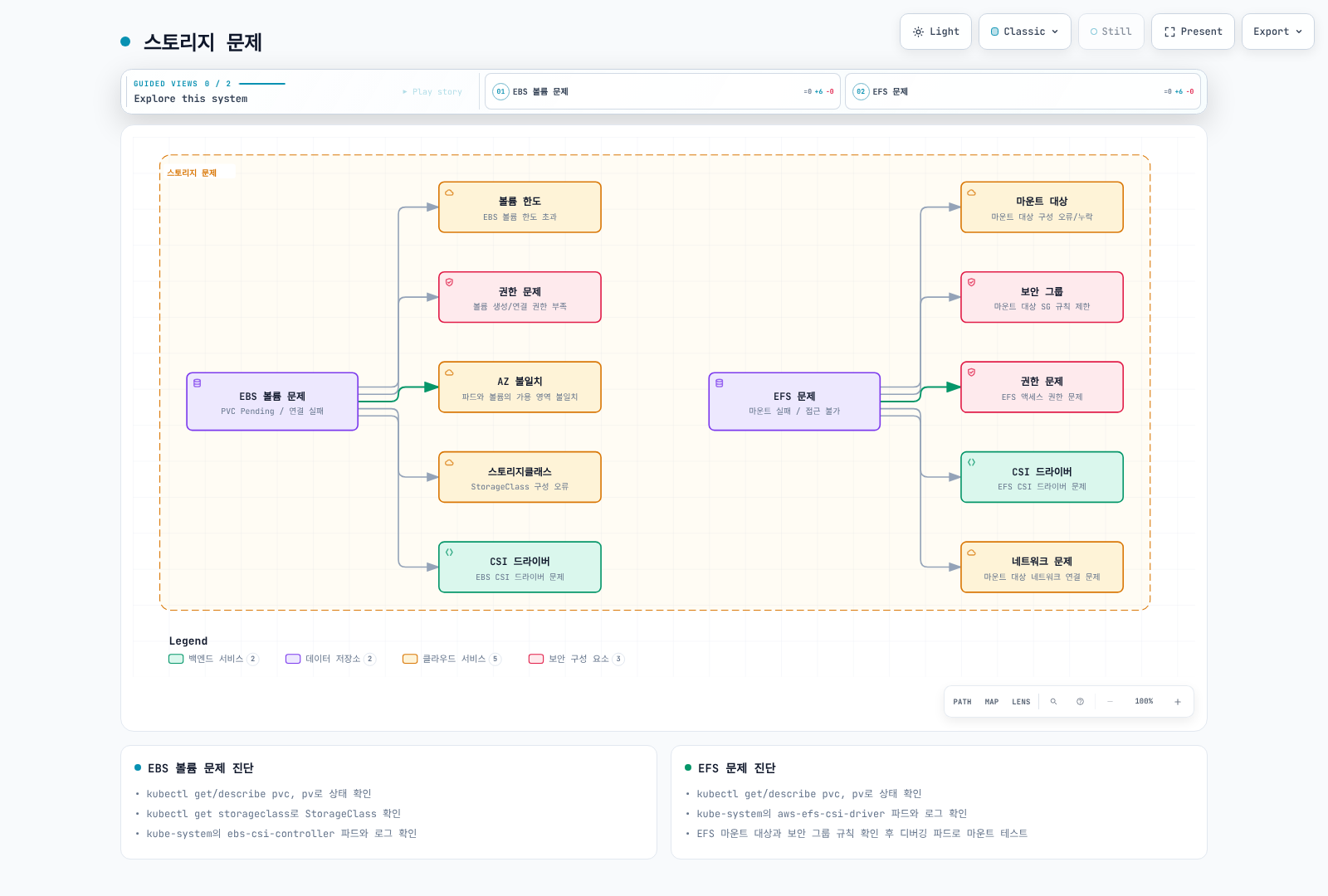Toggle the Light theme button
1328x896 pixels.
pyautogui.click(x=935, y=32)
